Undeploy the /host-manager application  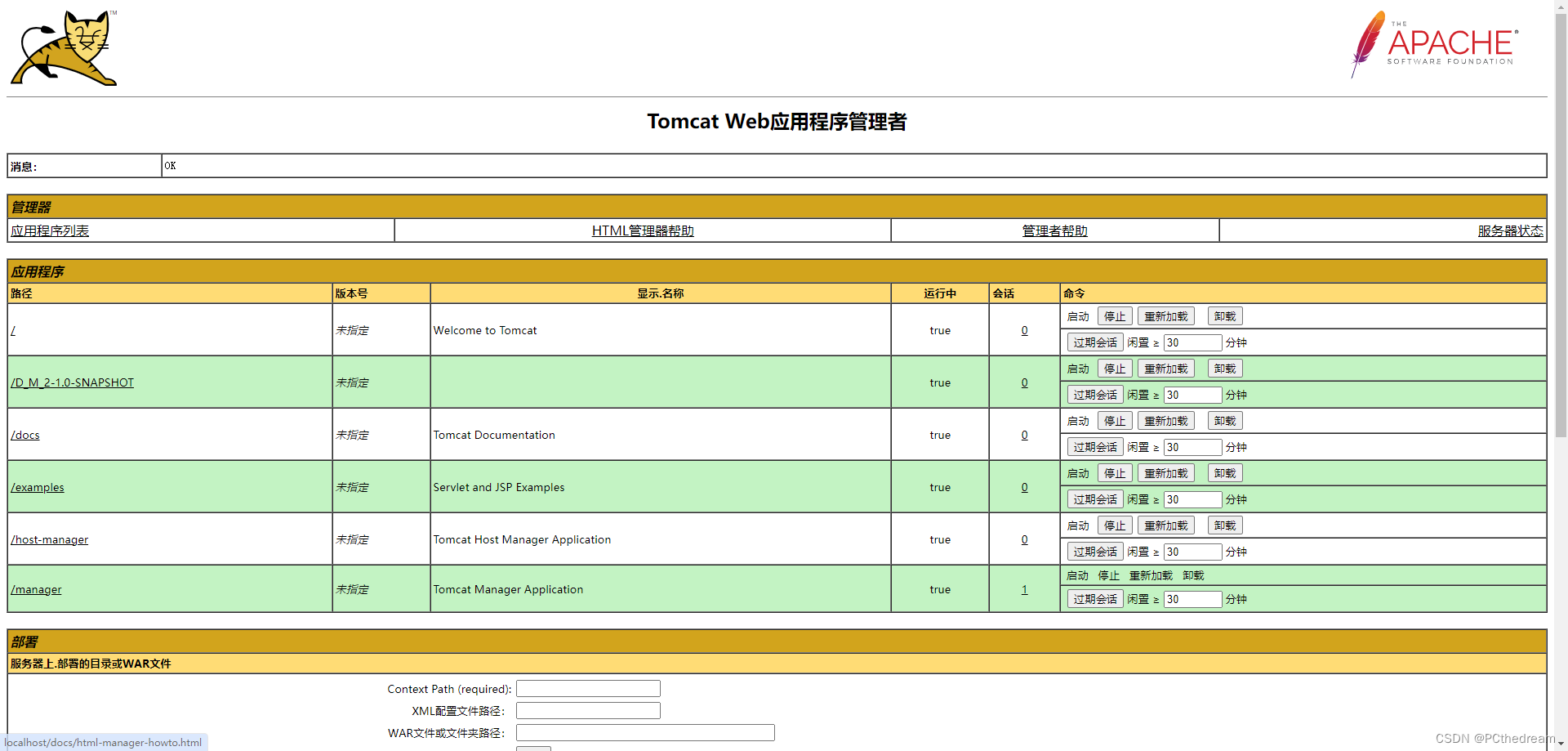[1225, 525]
